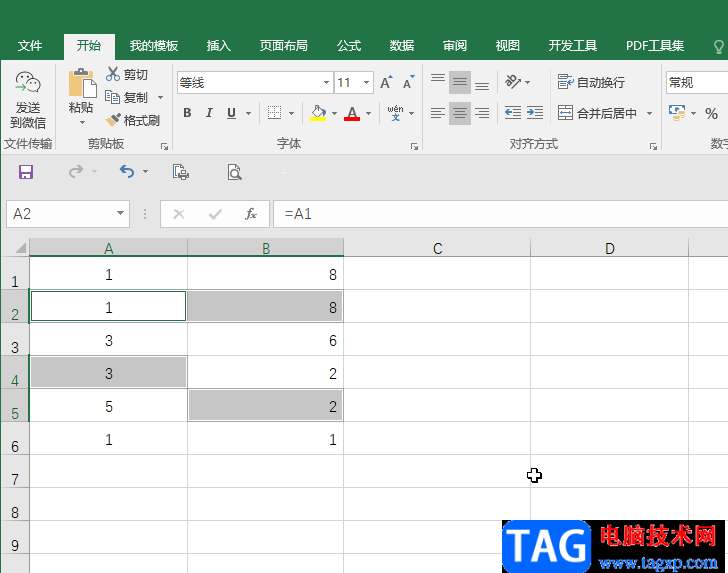This screenshot has width=728, height=573.
Task: Select column header C
Action: [437, 248]
